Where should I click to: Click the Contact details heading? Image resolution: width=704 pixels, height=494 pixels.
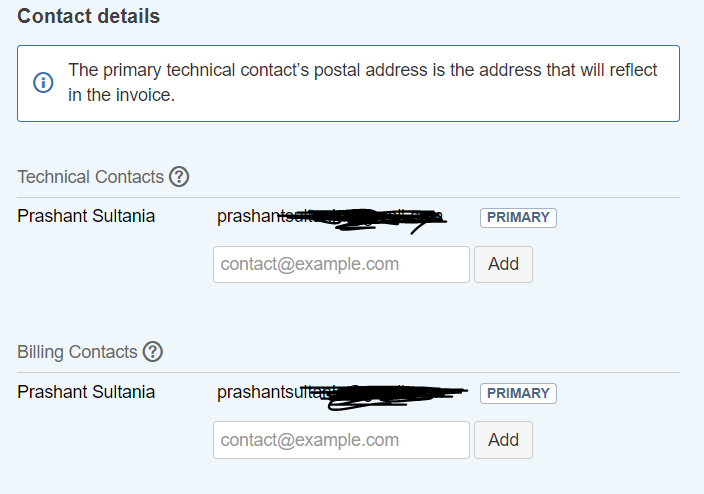pyautogui.click(x=88, y=16)
